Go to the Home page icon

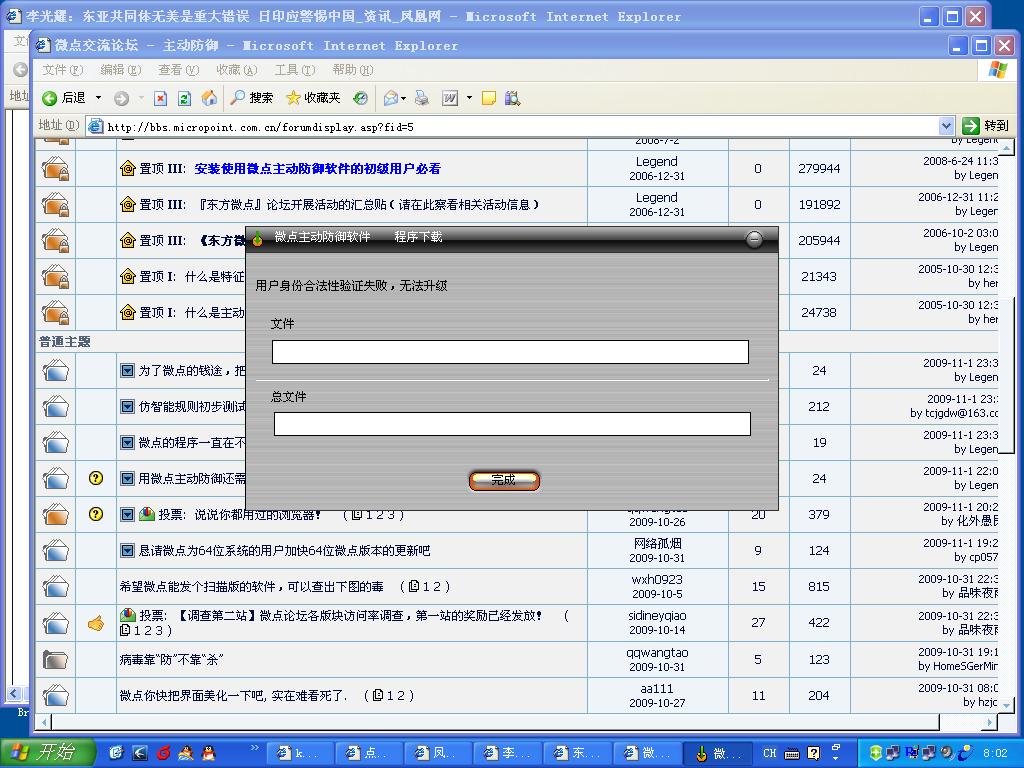point(209,98)
